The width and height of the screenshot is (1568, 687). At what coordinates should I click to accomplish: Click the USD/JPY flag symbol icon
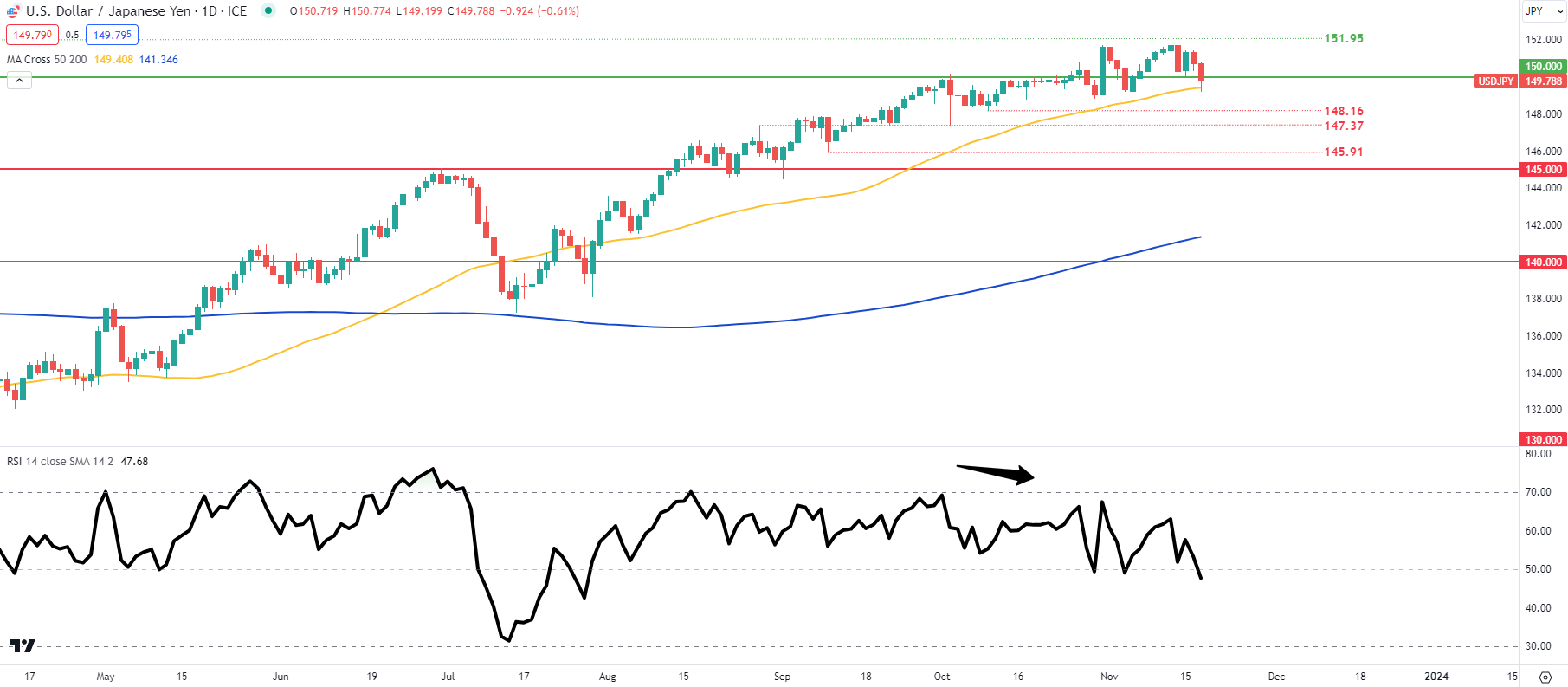pos(14,11)
